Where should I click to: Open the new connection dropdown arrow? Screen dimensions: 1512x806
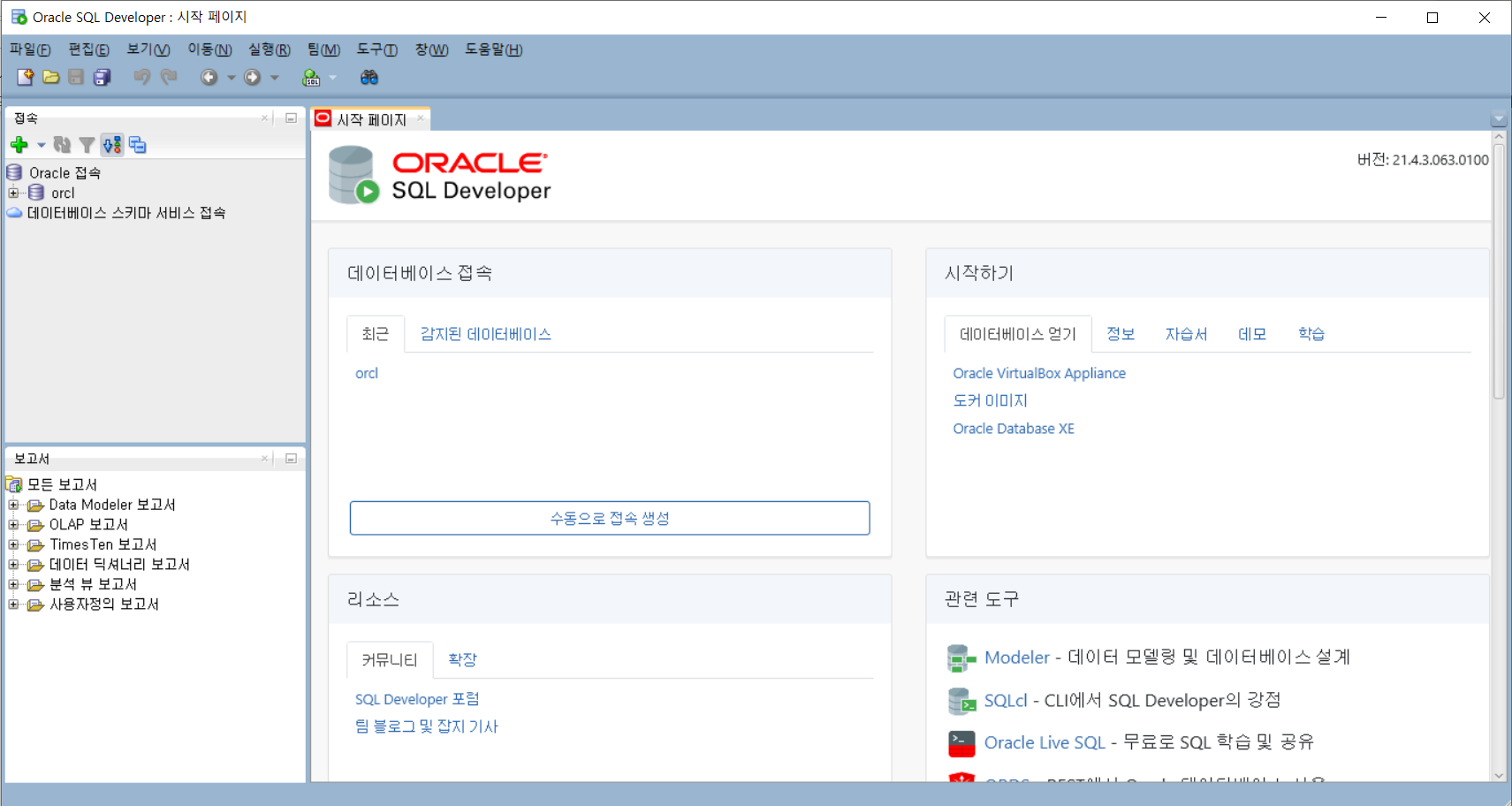pyautogui.click(x=41, y=145)
